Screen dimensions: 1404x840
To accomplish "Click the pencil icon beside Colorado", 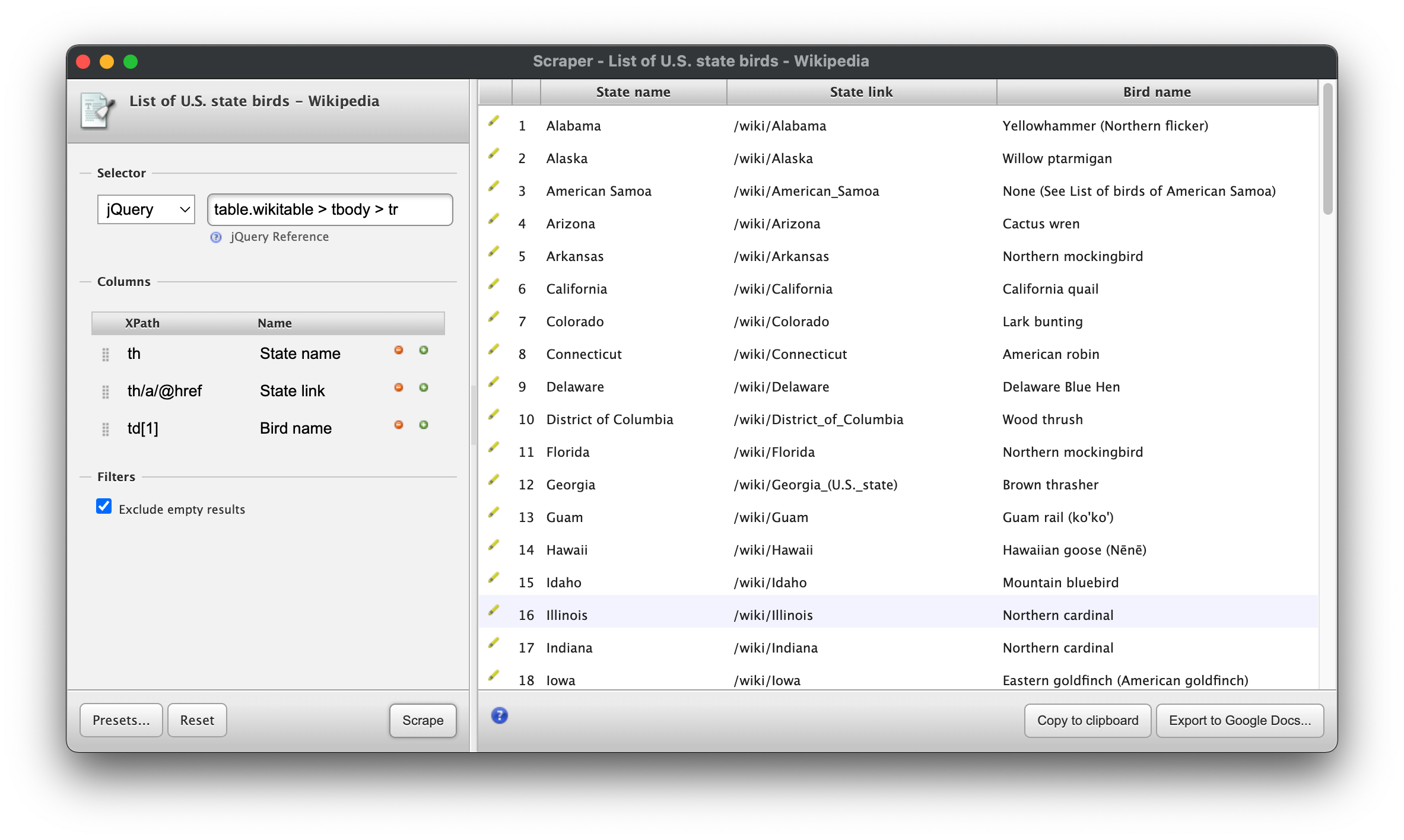I will pos(494,317).
